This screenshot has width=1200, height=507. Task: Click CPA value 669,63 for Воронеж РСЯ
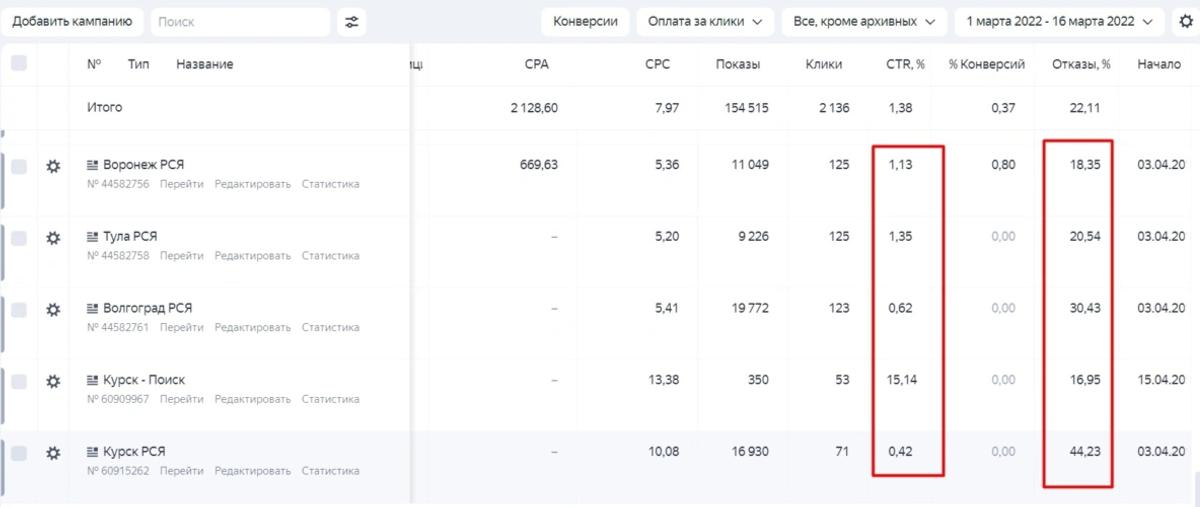(x=540, y=165)
